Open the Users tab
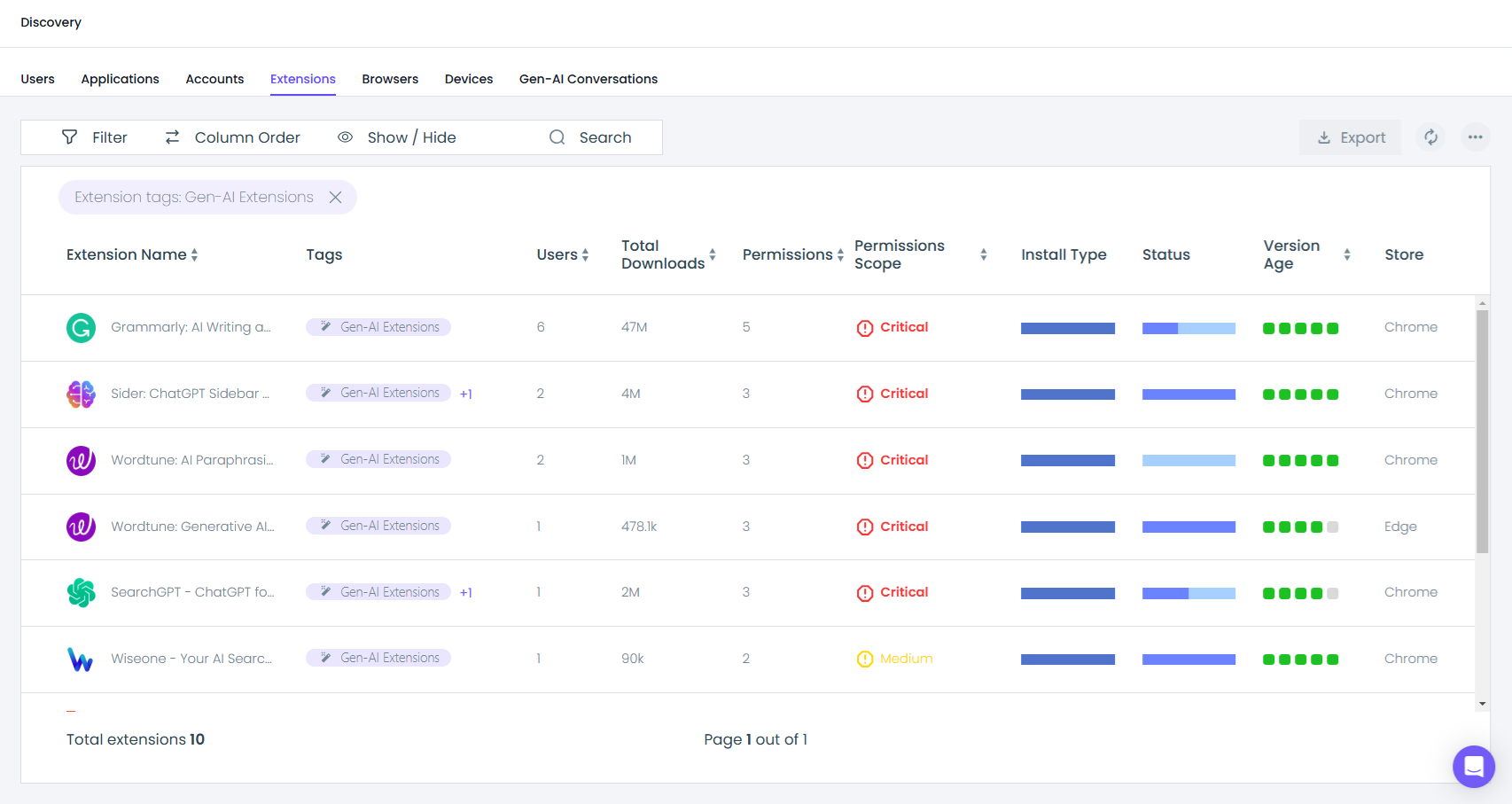1512x804 pixels. click(x=38, y=79)
